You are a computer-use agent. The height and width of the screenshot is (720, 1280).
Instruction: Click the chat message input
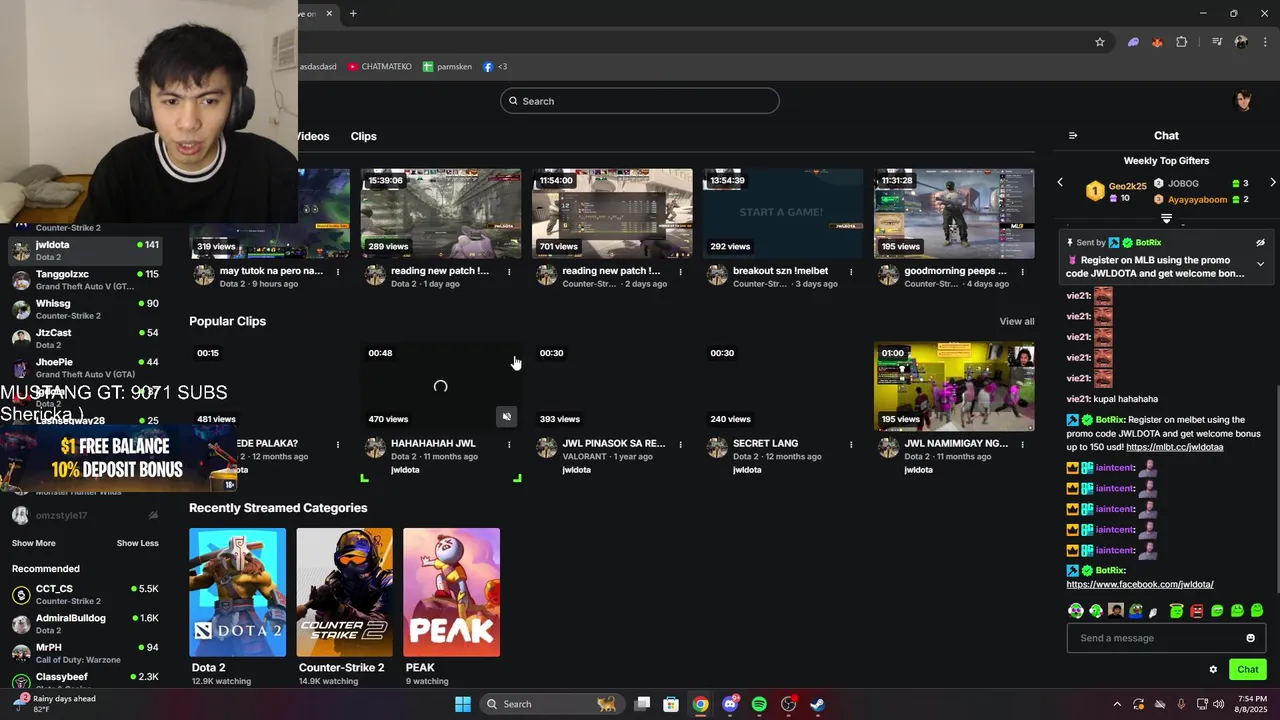click(x=1155, y=638)
